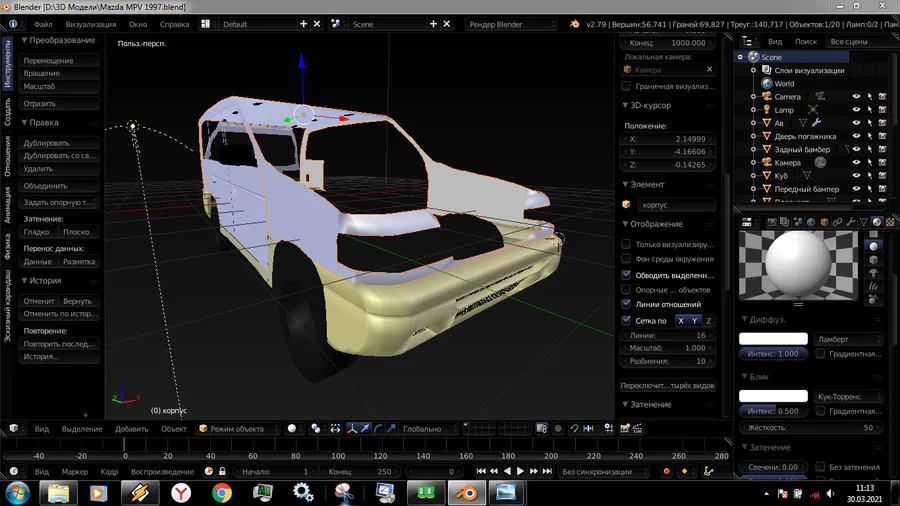Click the pivot point selector icon
Viewport: 900px width, 506px height.
point(316,429)
